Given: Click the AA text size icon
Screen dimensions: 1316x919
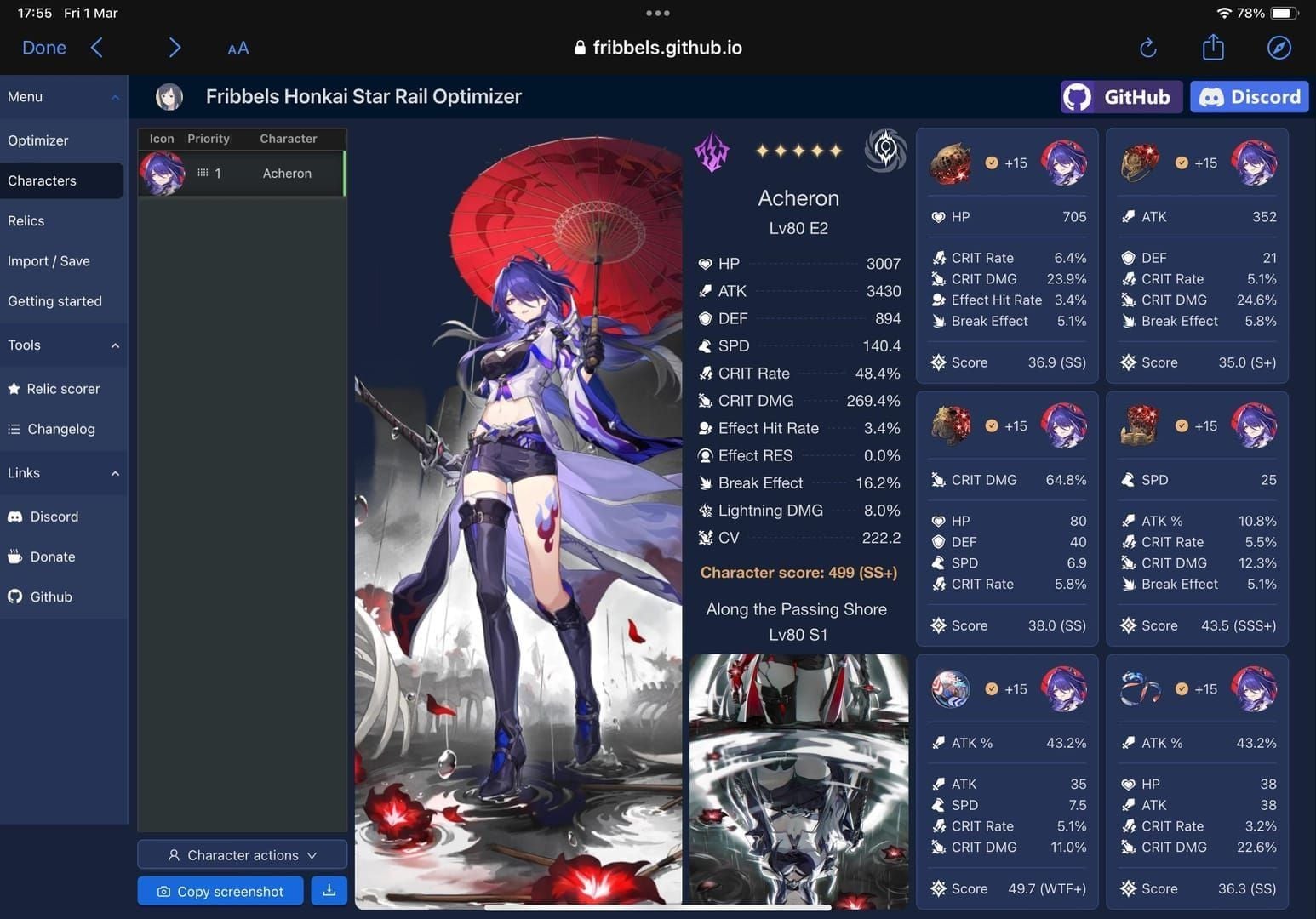Looking at the screenshot, I should point(238,49).
